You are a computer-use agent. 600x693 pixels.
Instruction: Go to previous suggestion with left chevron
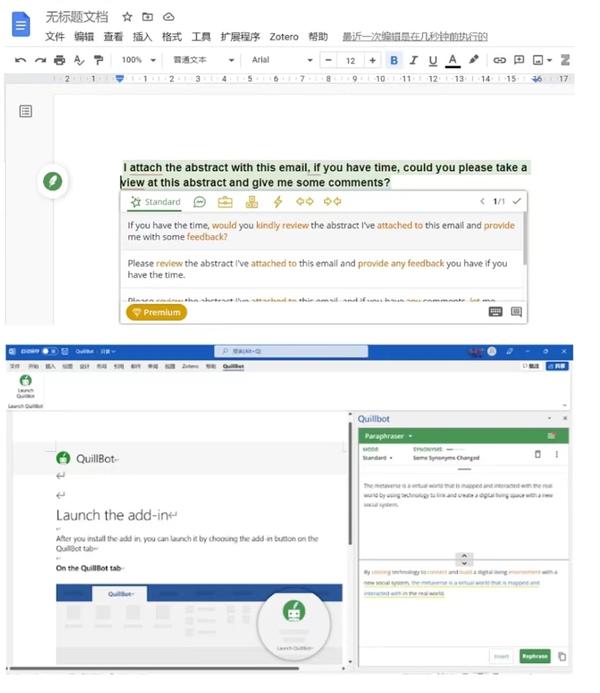[x=482, y=202]
